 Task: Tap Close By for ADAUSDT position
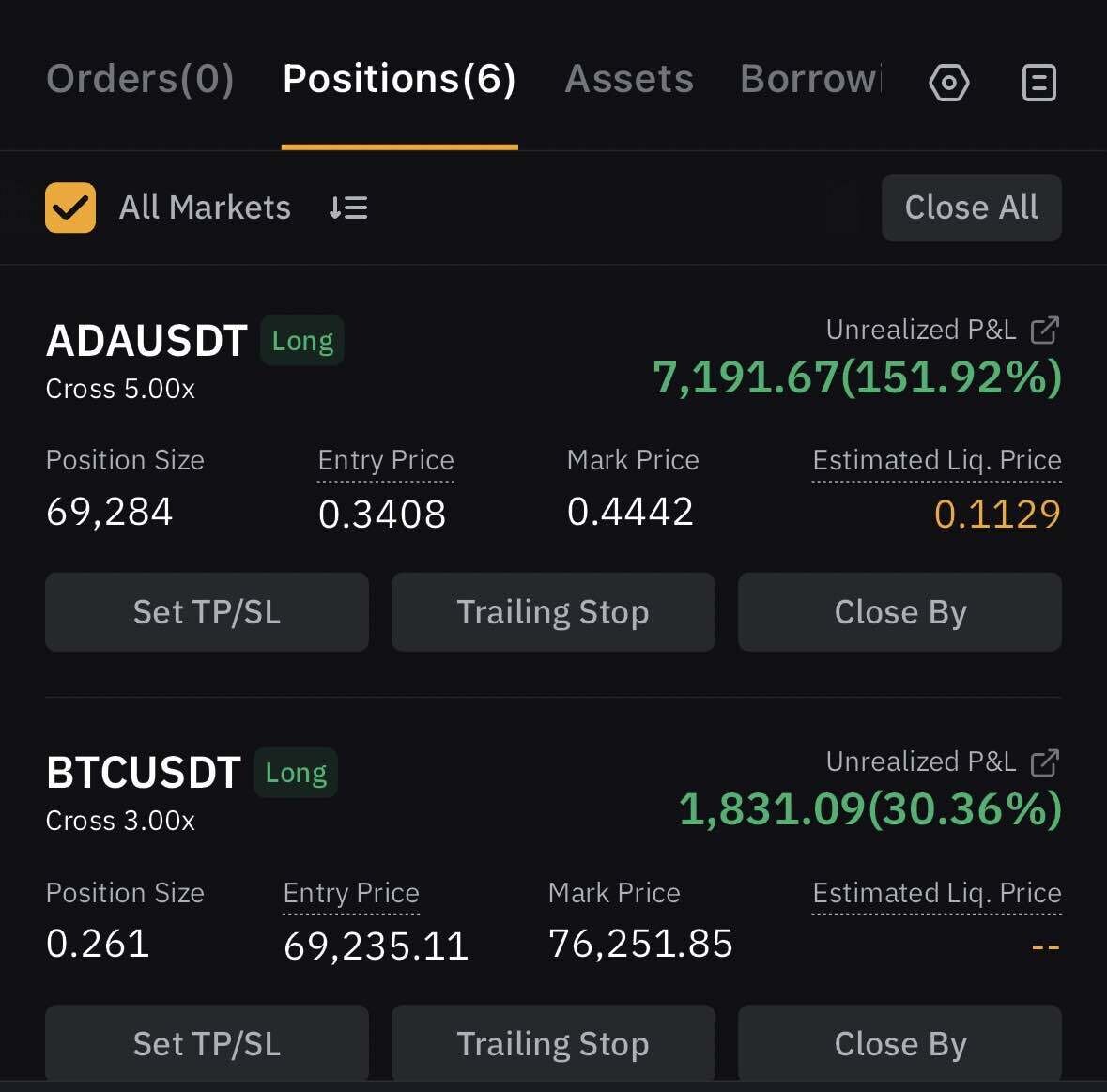(x=899, y=612)
